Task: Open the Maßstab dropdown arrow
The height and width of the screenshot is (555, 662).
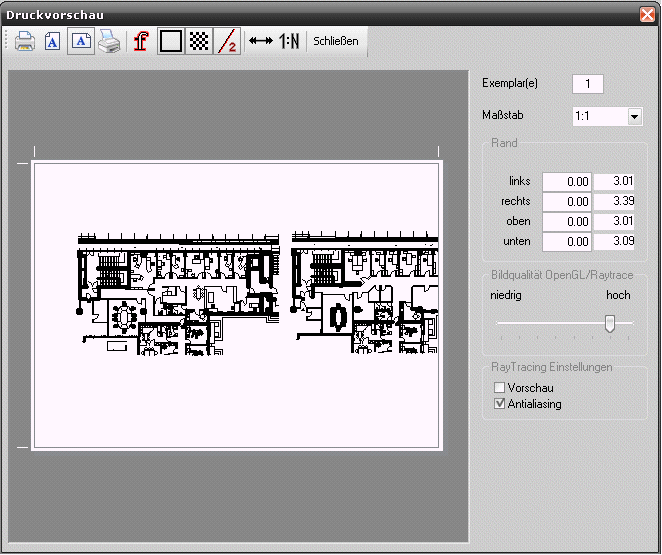Action: coord(635,116)
